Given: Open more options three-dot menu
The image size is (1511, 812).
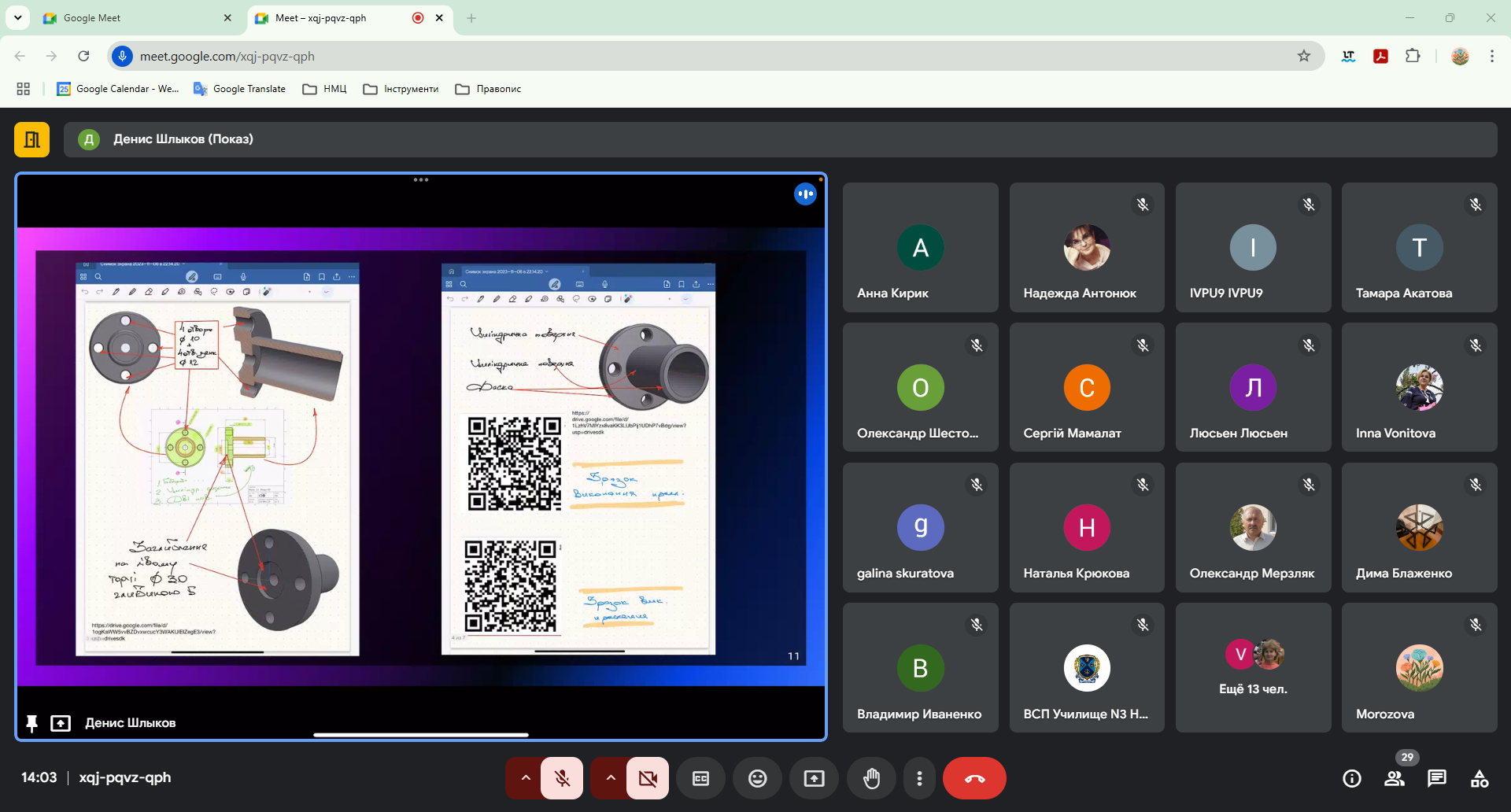Looking at the screenshot, I should [919, 778].
